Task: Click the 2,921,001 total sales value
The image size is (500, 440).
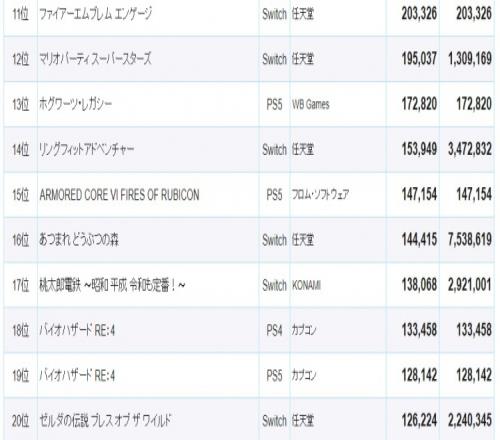Action: click(470, 285)
